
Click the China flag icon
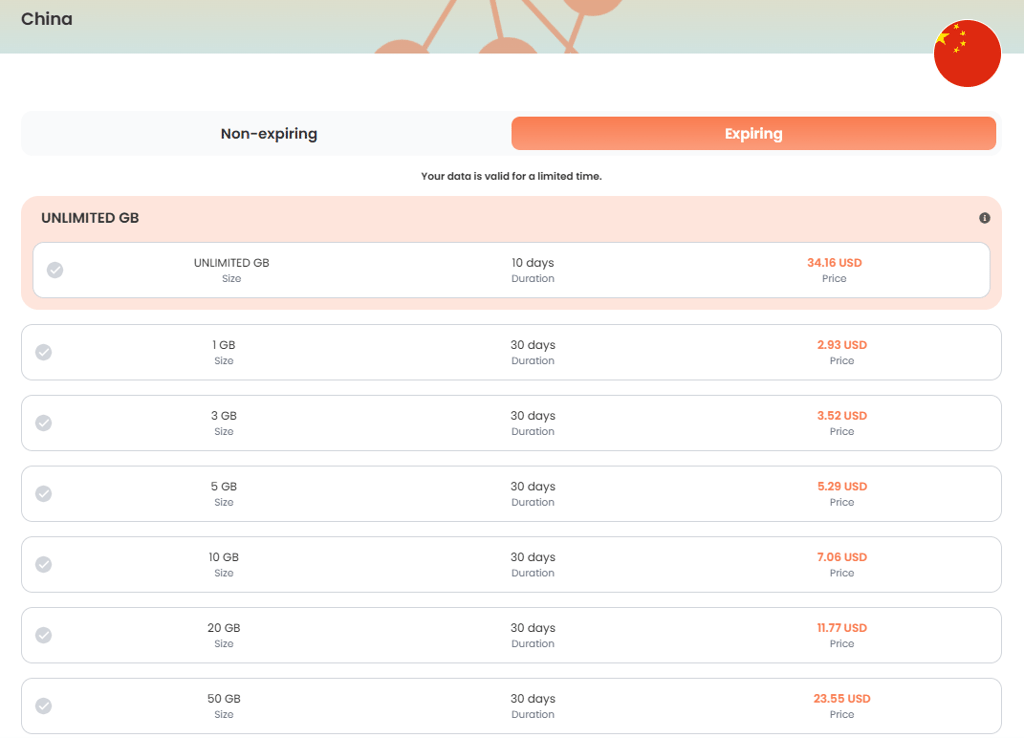click(x=967, y=53)
